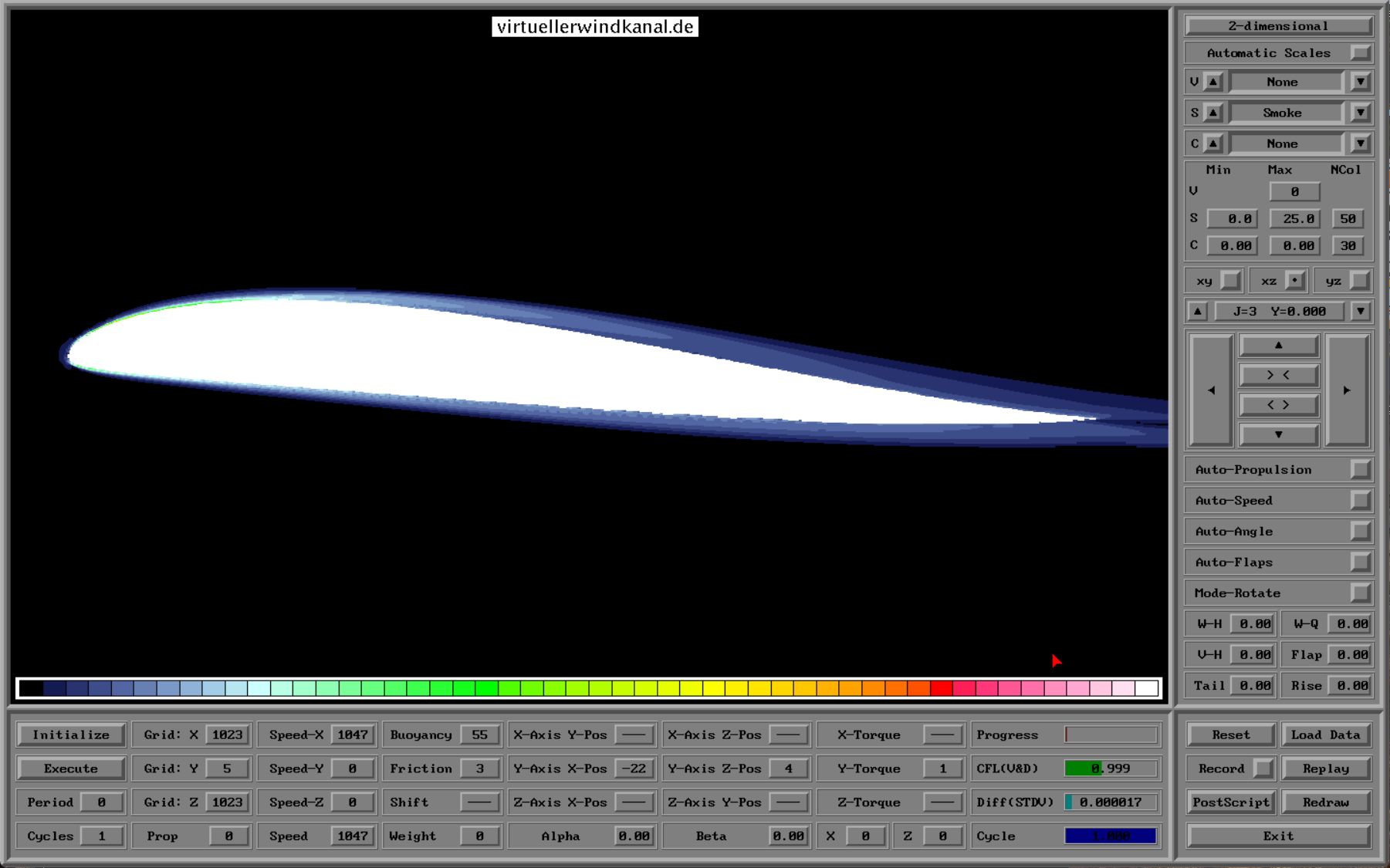1390x868 pixels.
Task: Click the Execute button
Action: click(x=71, y=768)
